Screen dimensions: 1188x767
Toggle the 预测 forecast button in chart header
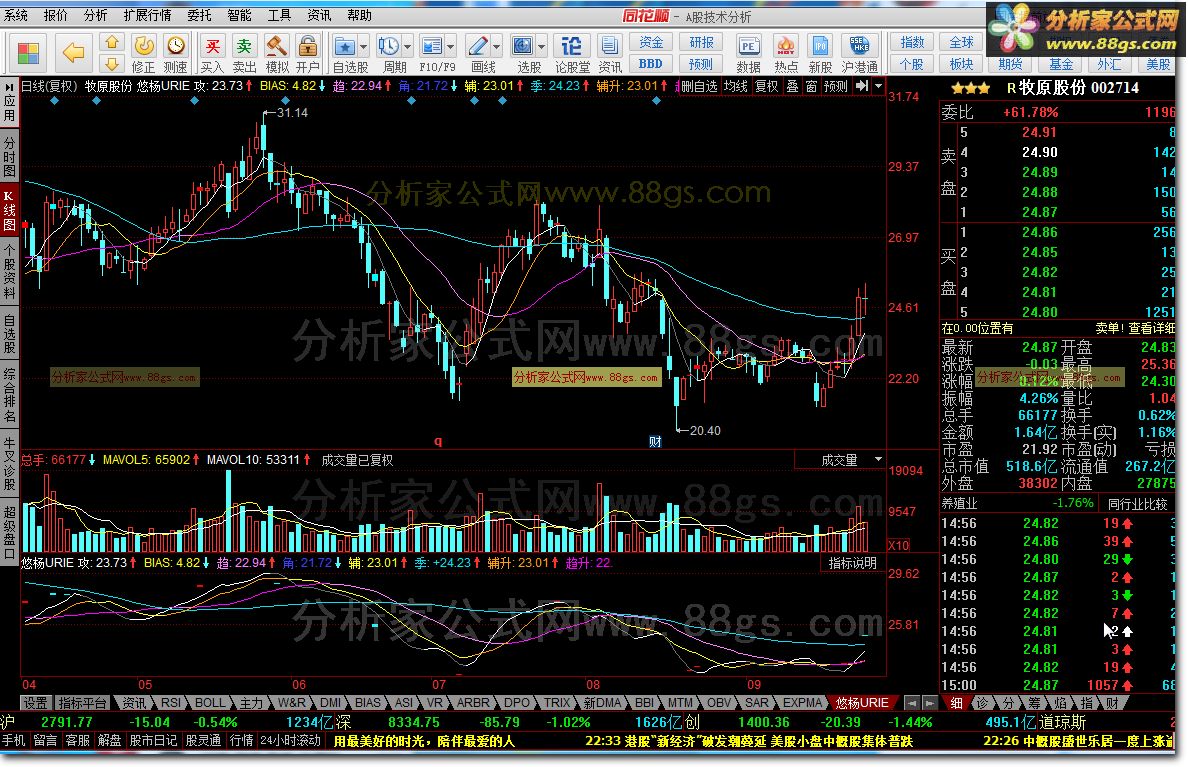[x=836, y=86]
